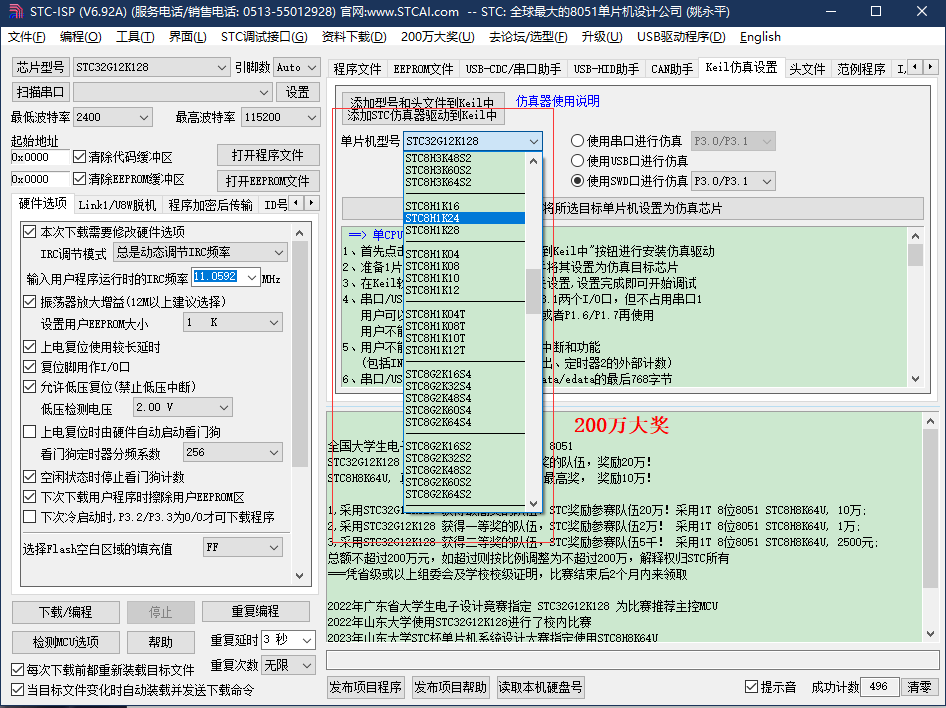Open 看门狗定时器分频系数 256 dropdown
This screenshot has height=708, width=946.
[232, 452]
